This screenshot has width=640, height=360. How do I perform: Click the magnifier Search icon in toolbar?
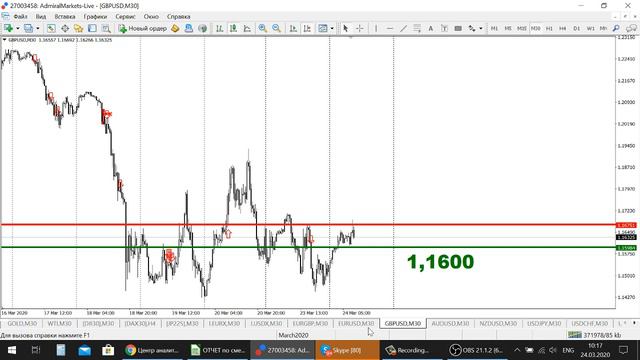pos(616,28)
